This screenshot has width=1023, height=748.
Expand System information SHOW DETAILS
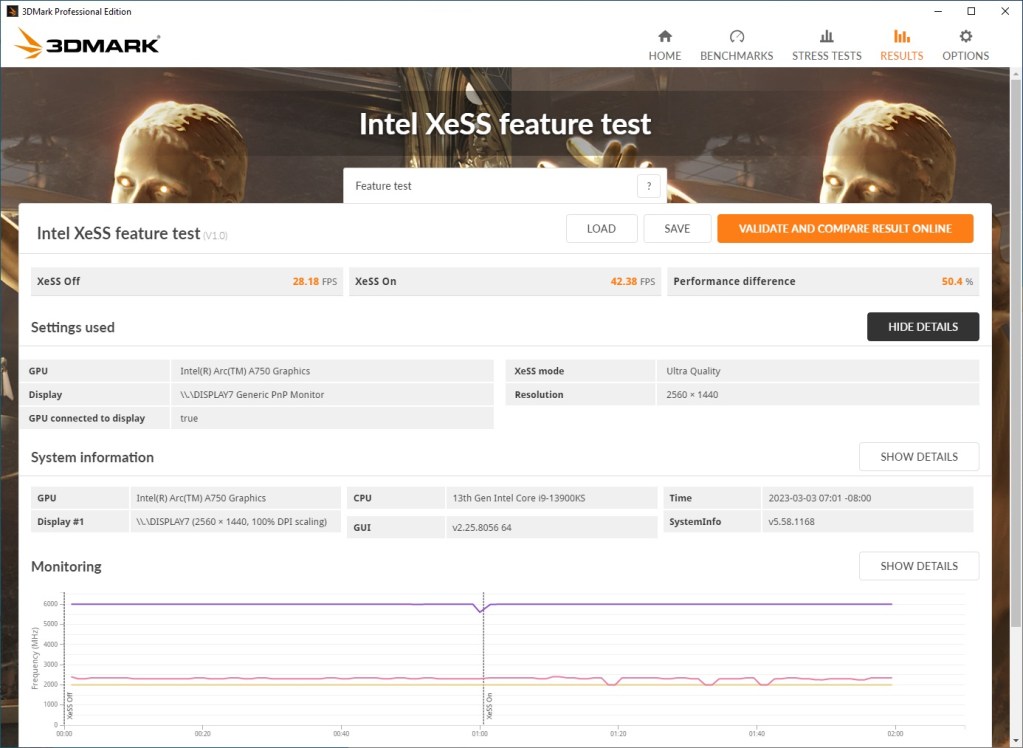point(919,456)
